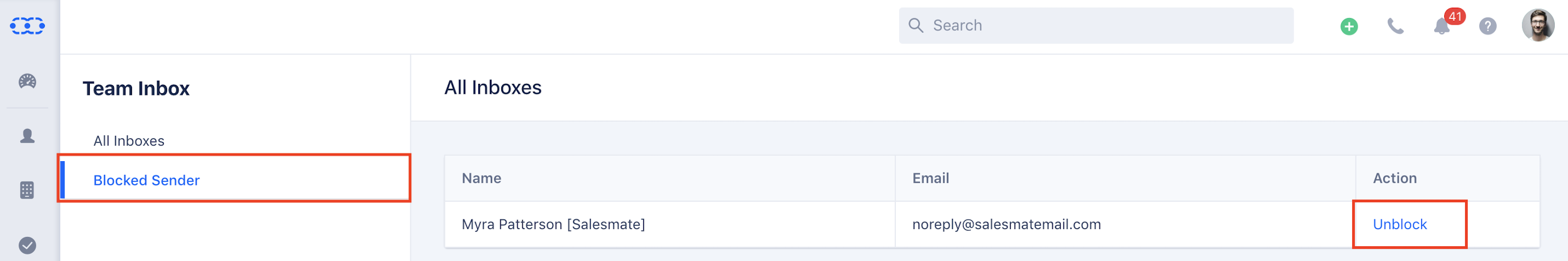This screenshot has width=1568, height=261.
Task: Unblock Myra Patterson sender
Action: tap(1399, 224)
